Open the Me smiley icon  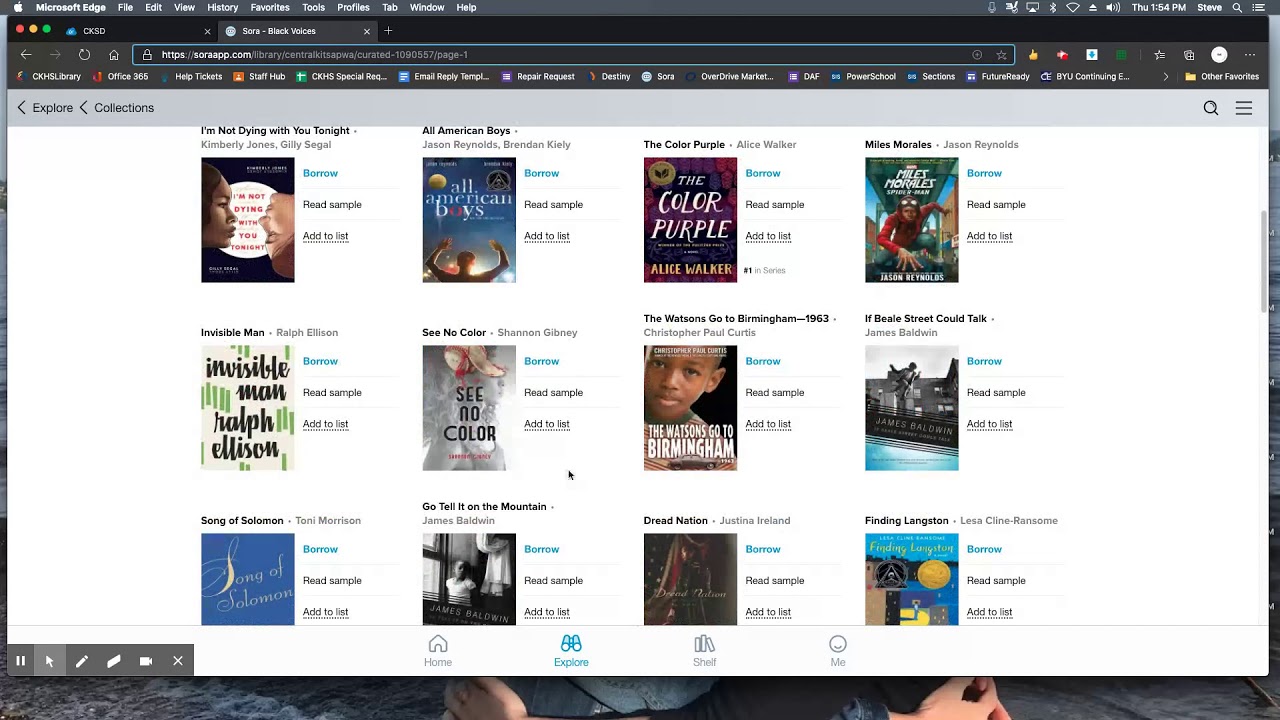click(838, 644)
